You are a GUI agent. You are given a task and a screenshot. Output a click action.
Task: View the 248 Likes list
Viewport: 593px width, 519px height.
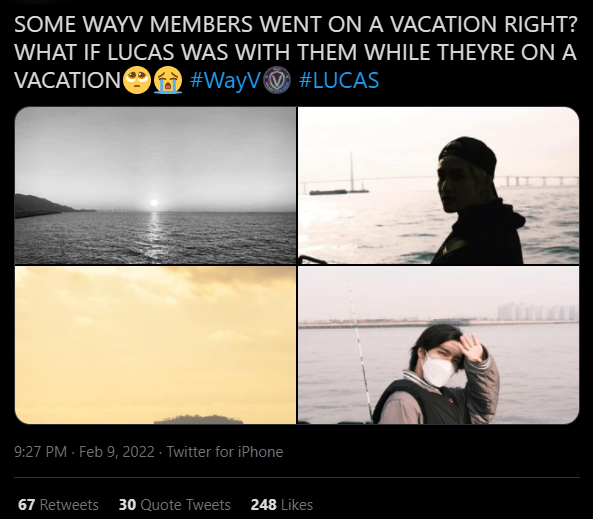[282, 505]
